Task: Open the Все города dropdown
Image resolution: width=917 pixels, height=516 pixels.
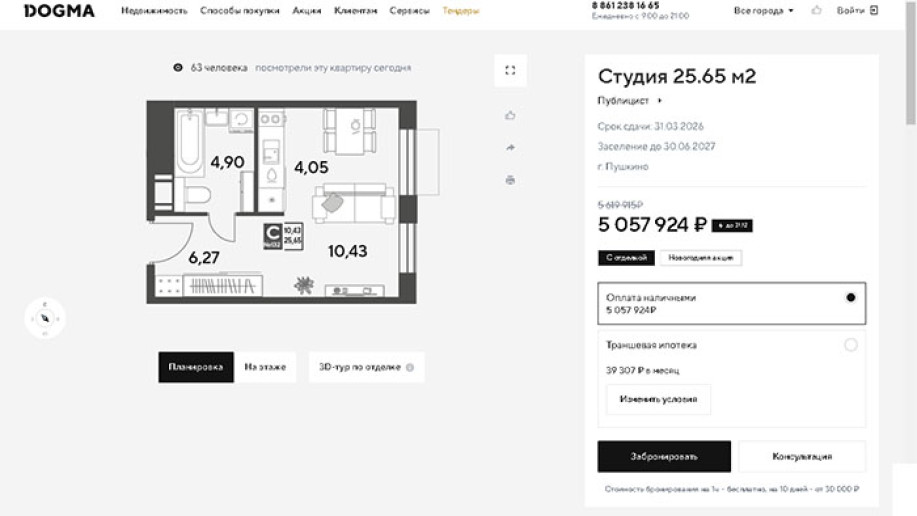Action: [764, 10]
